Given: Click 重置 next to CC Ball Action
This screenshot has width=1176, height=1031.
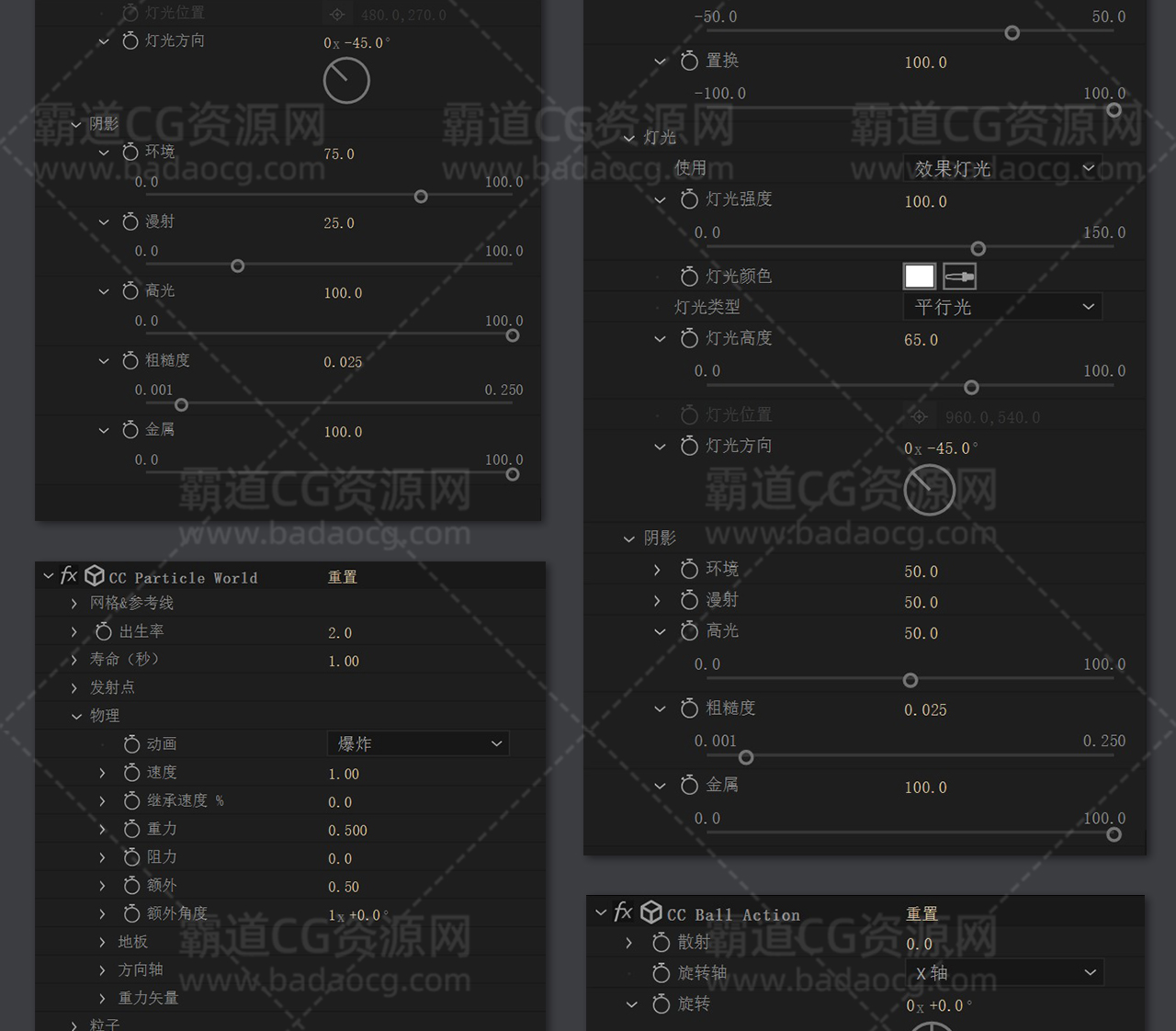Looking at the screenshot, I should [922, 914].
